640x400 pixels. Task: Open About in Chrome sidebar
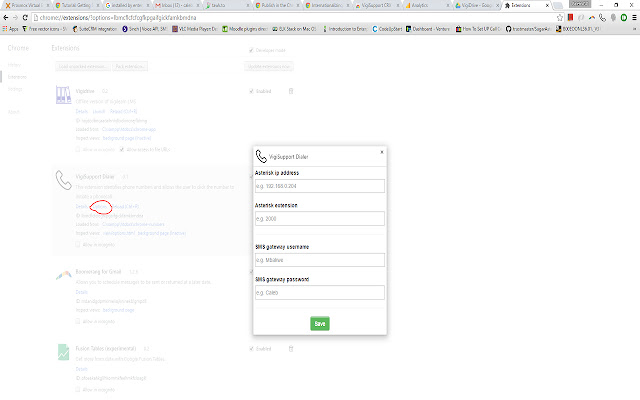[x=13, y=112]
